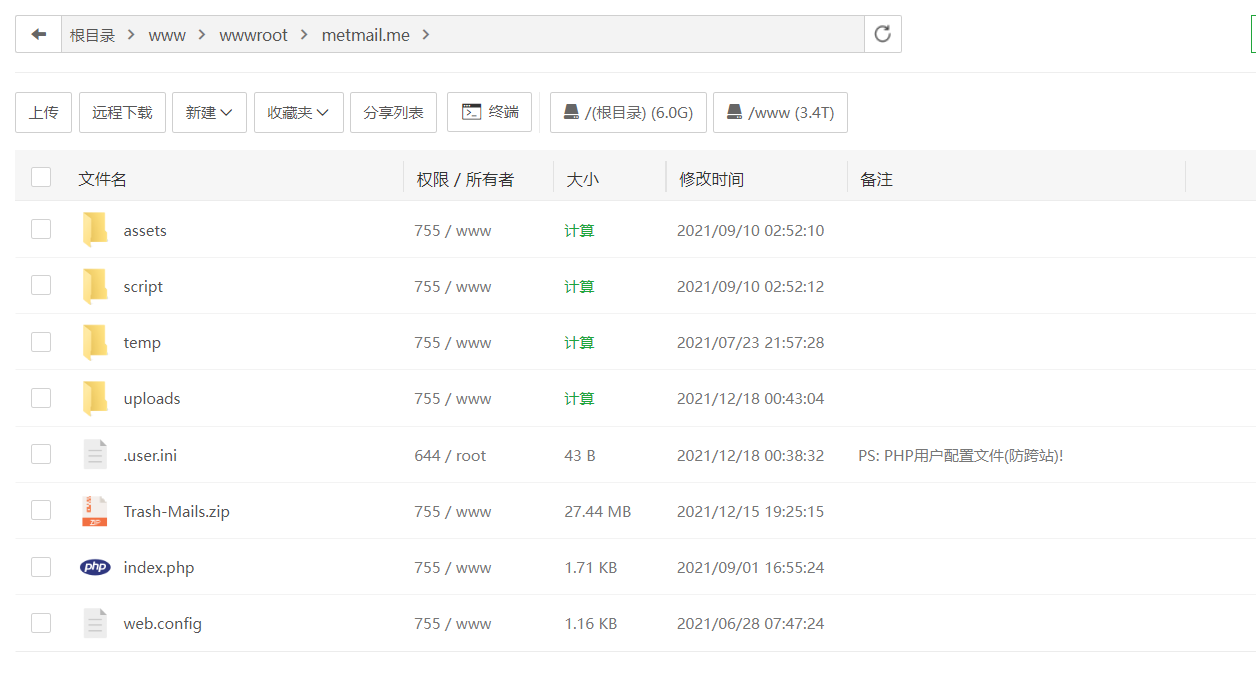Viewport: 1256px width, 695px height.
Task: Calculate size of temp folder via 计算
Action: (579, 342)
